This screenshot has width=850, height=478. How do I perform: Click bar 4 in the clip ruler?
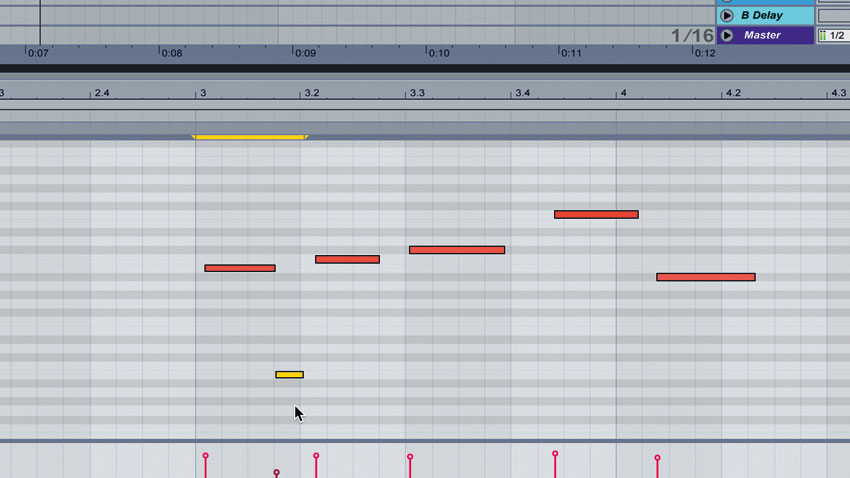pyautogui.click(x=623, y=93)
